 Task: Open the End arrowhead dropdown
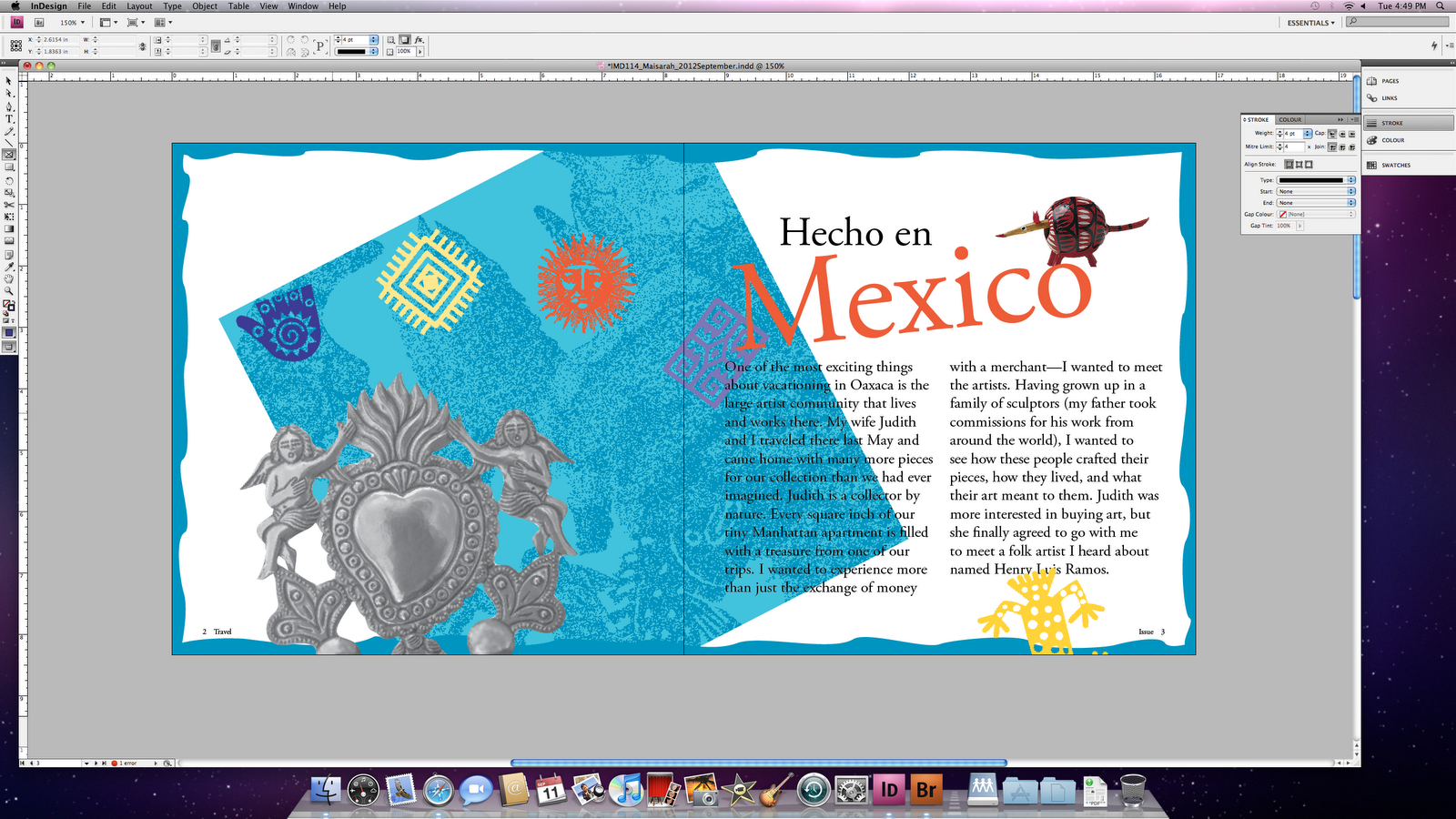point(1317,203)
